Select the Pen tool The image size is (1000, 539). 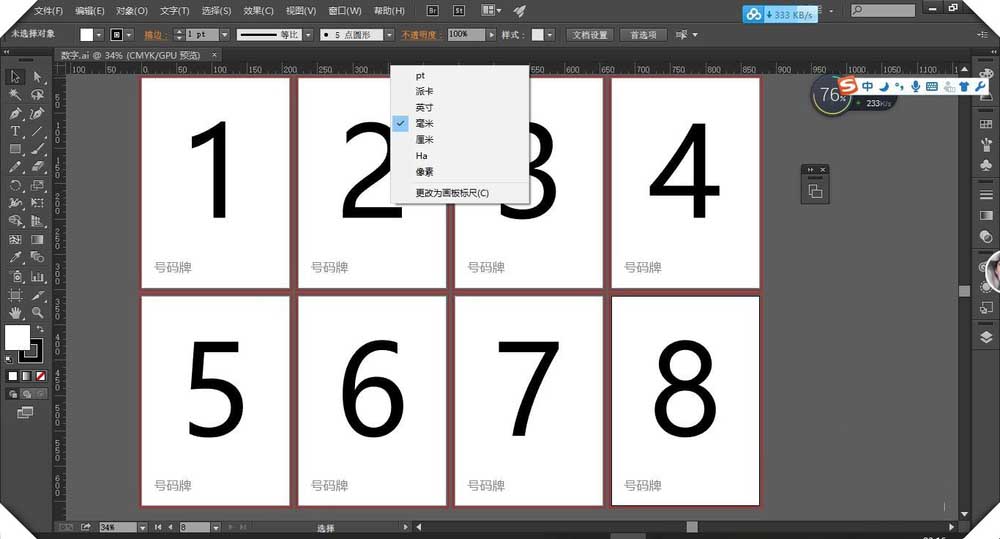click(x=15, y=114)
